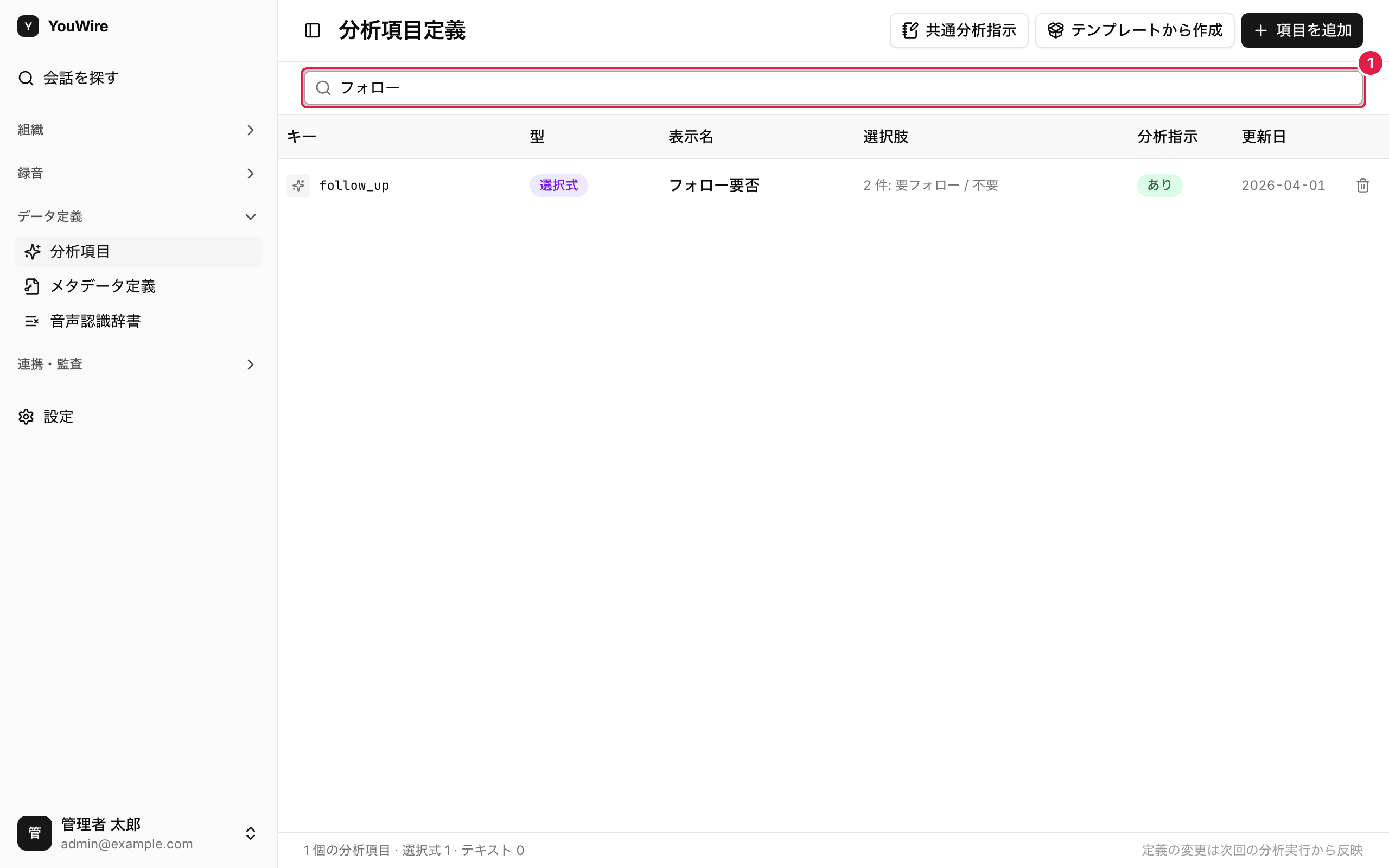This screenshot has width=1389, height=868.
Task: Expand the 録音 section
Action: click(x=138, y=174)
